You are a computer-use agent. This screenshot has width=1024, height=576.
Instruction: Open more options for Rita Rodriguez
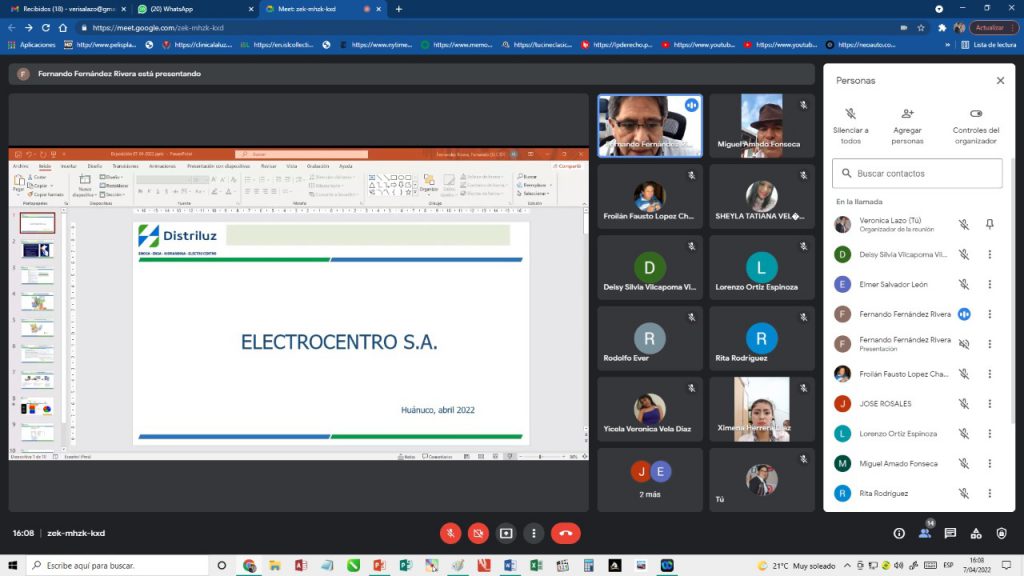click(x=989, y=493)
